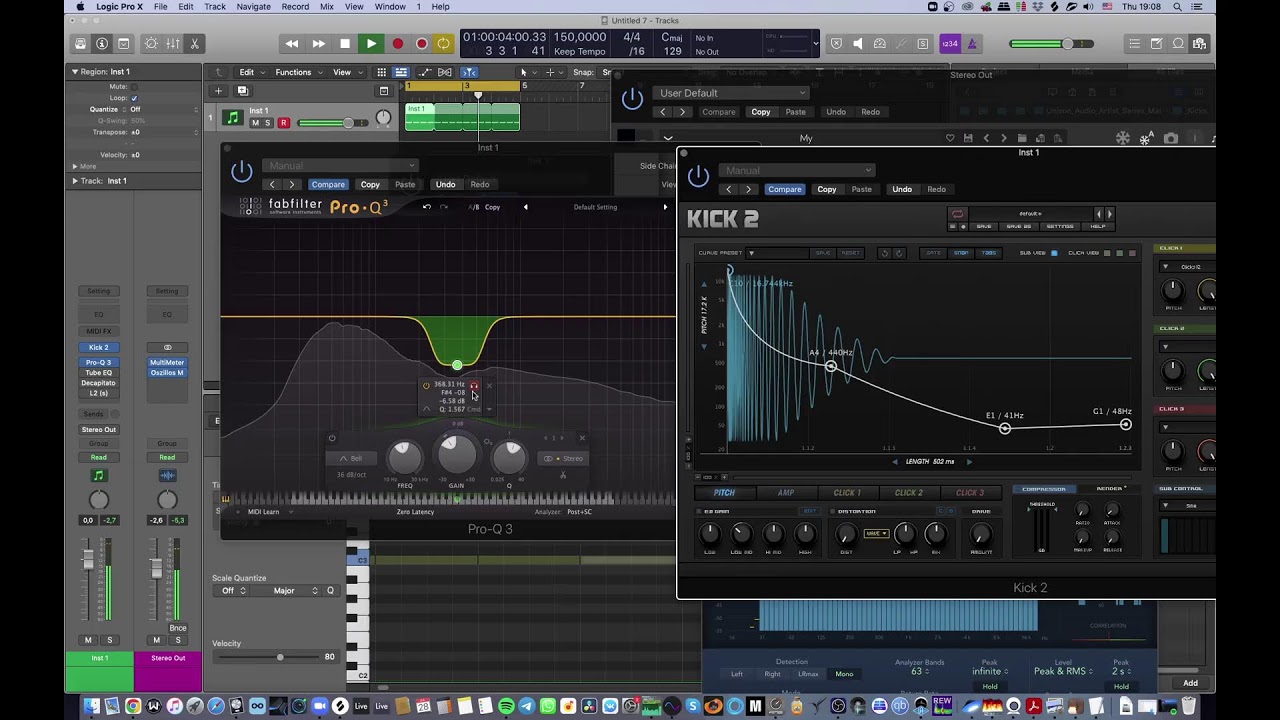The width and height of the screenshot is (1280, 720).
Task: Click SAVE AS in Kick 2 preset bar
Action: click(1019, 226)
